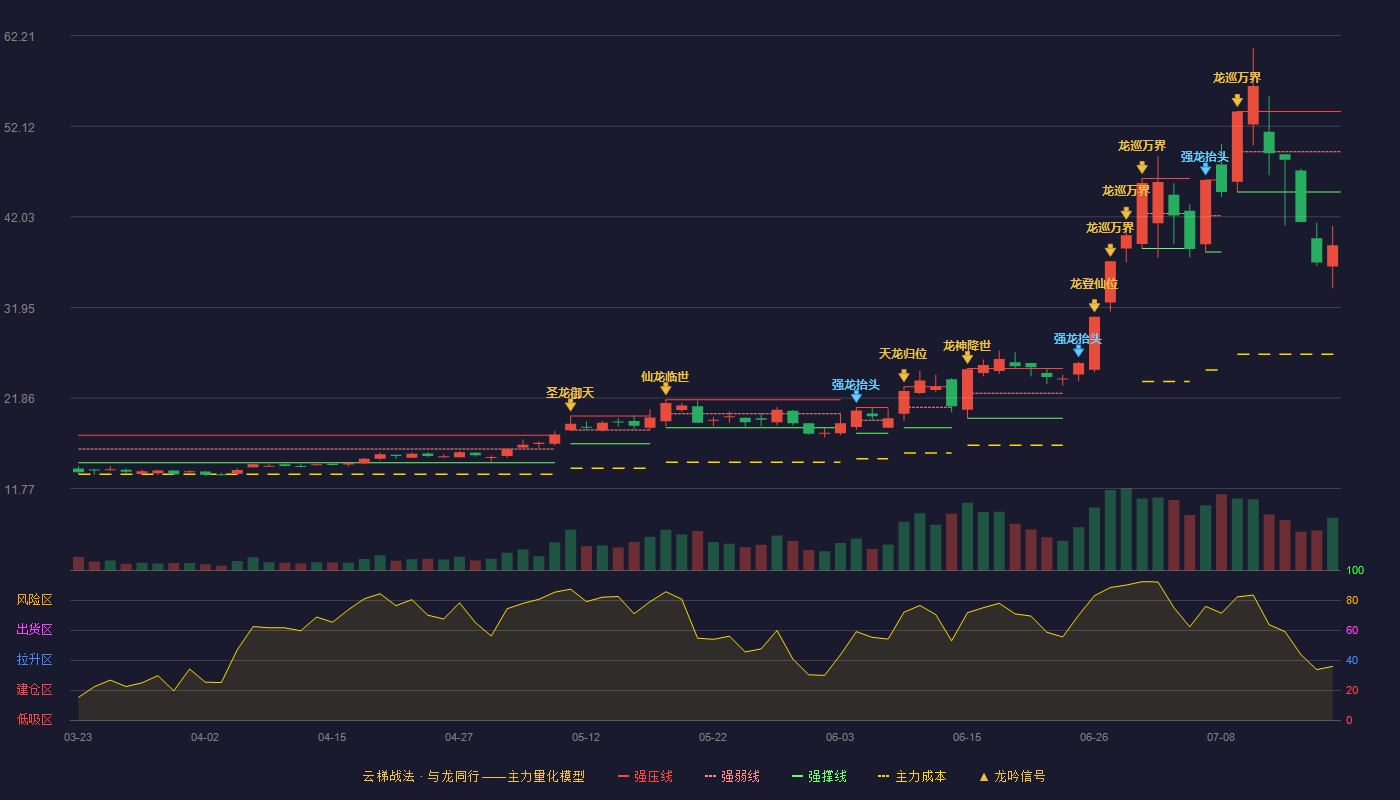Click the green 100 indicator axis label
The width and height of the screenshot is (1400, 800).
pos(1355,570)
